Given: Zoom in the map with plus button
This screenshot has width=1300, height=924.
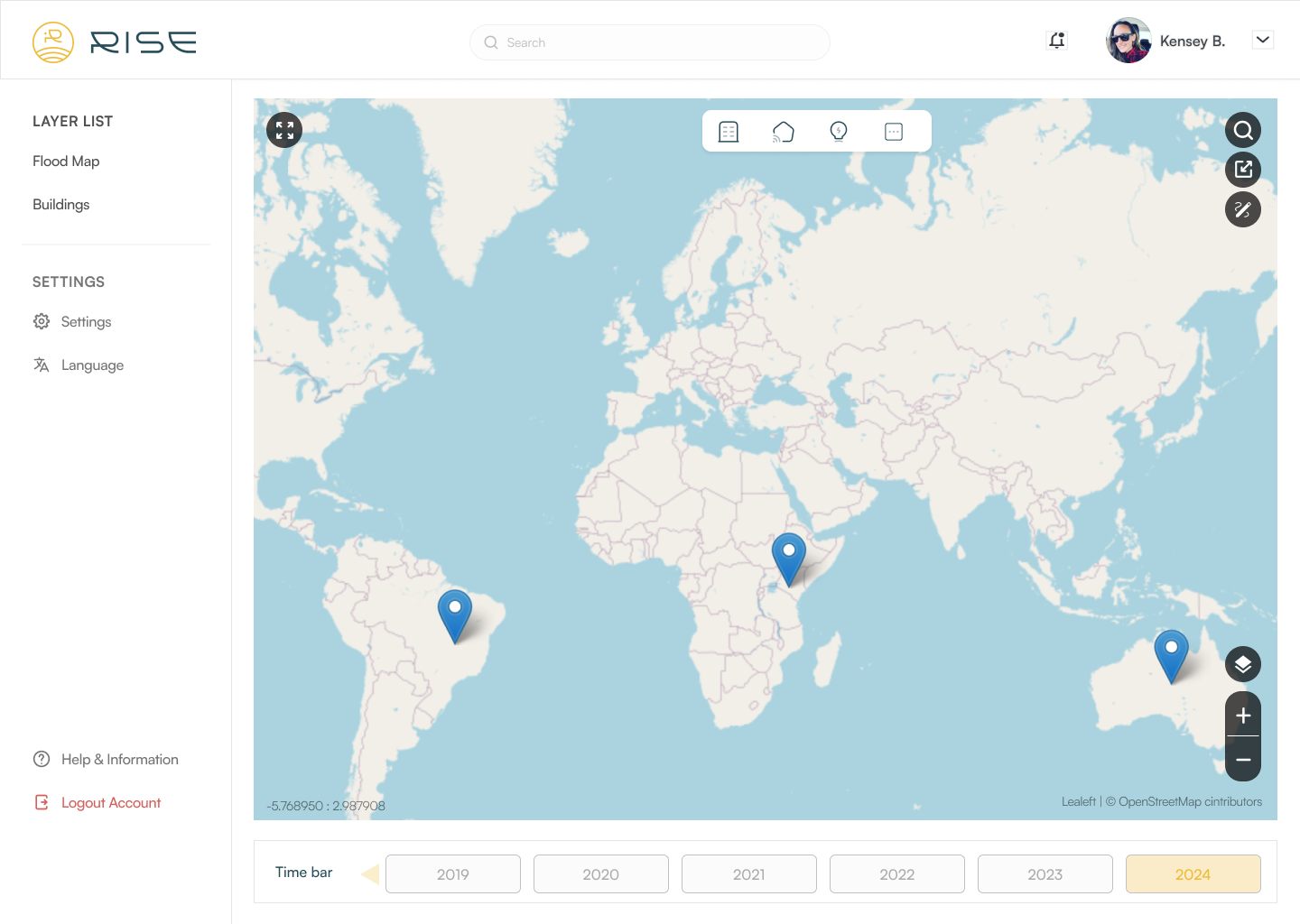Looking at the screenshot, I should pyautogui.click(x=1243, y=716).
